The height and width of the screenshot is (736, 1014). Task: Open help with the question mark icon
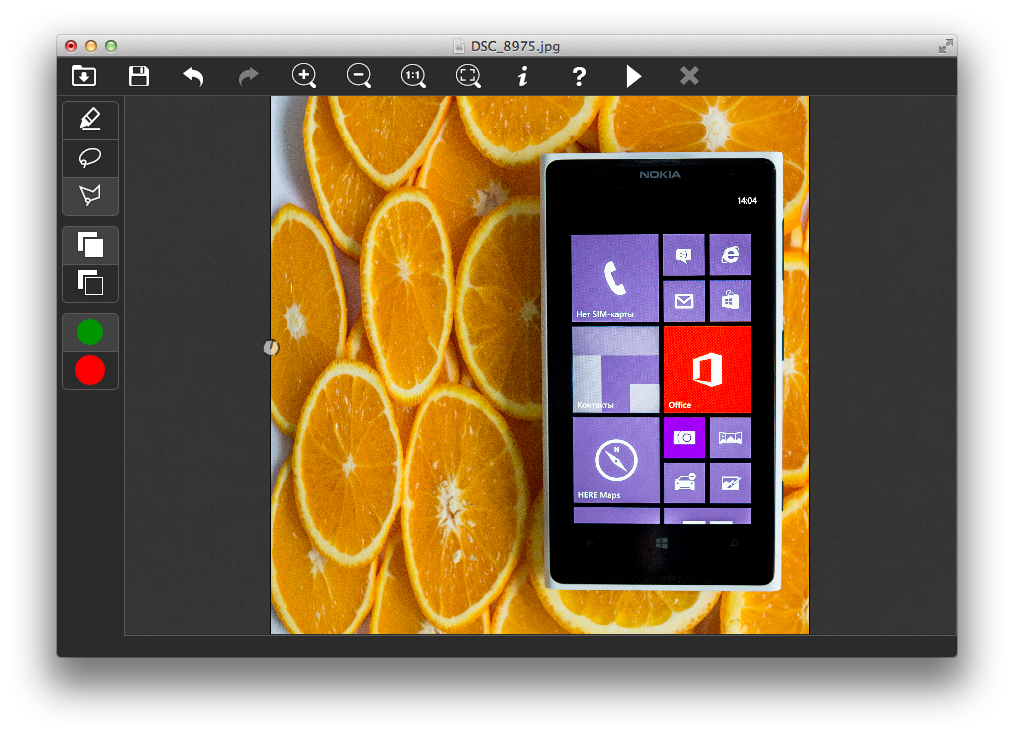[579, 76]
